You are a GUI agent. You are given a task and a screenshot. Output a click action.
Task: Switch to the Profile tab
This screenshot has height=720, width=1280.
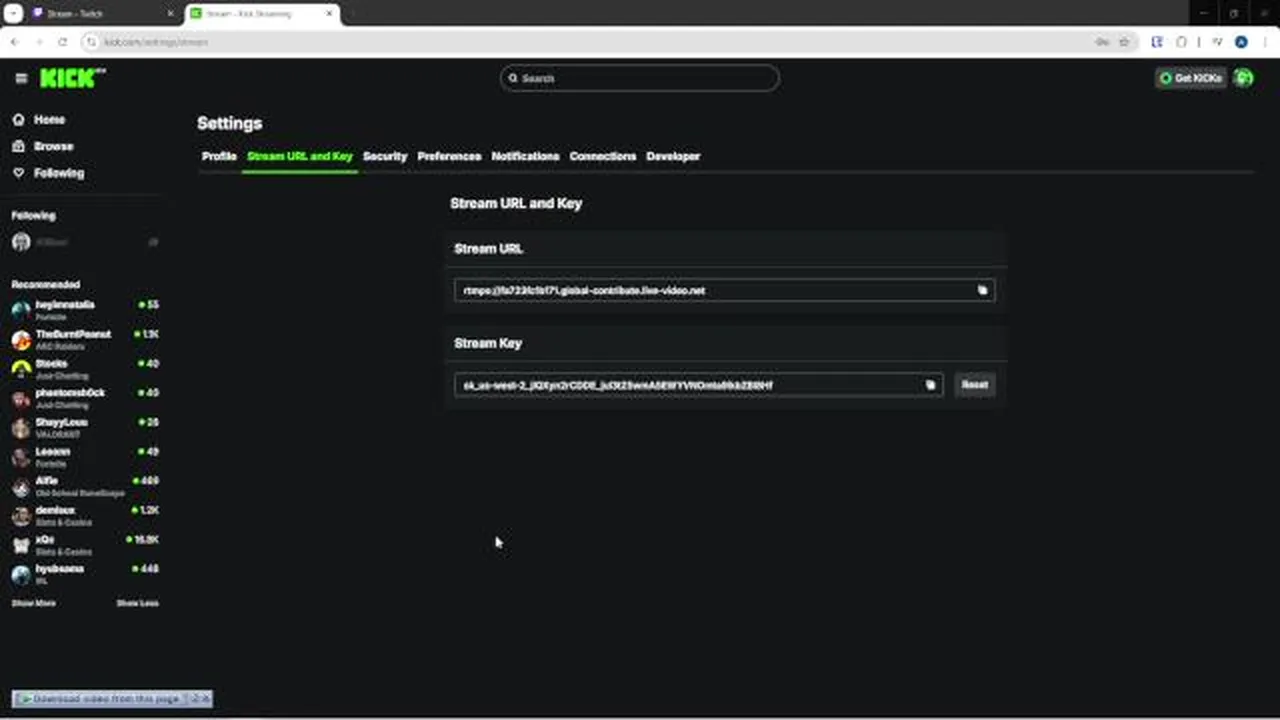pos(219,156)
